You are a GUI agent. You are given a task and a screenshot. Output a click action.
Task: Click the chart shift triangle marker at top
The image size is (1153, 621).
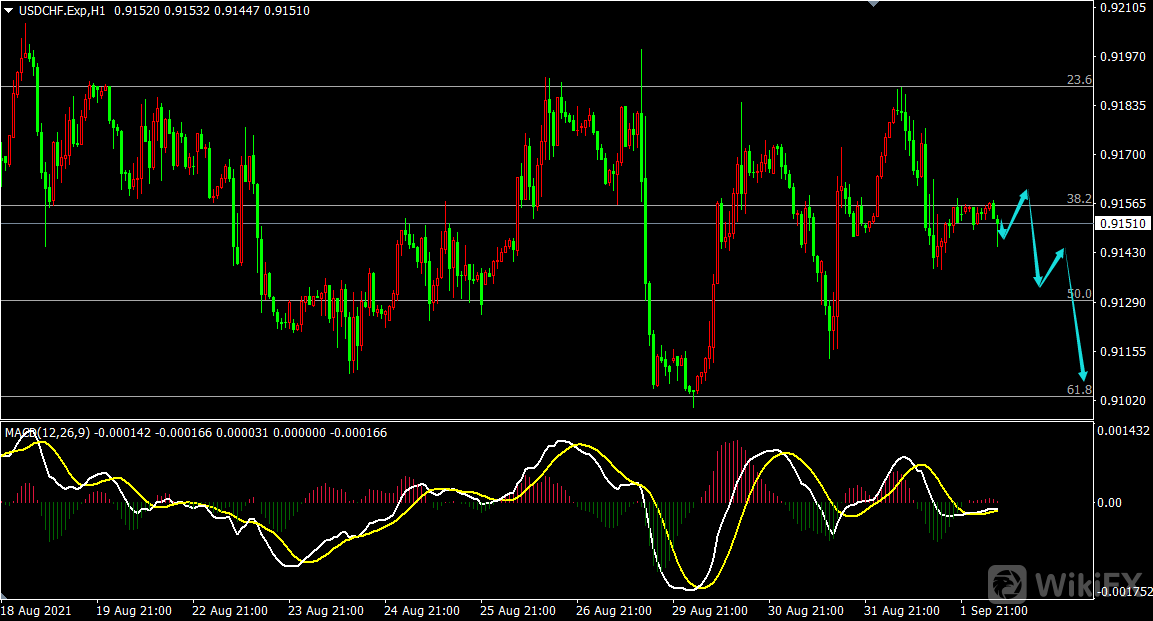click(x=873, y=4)
